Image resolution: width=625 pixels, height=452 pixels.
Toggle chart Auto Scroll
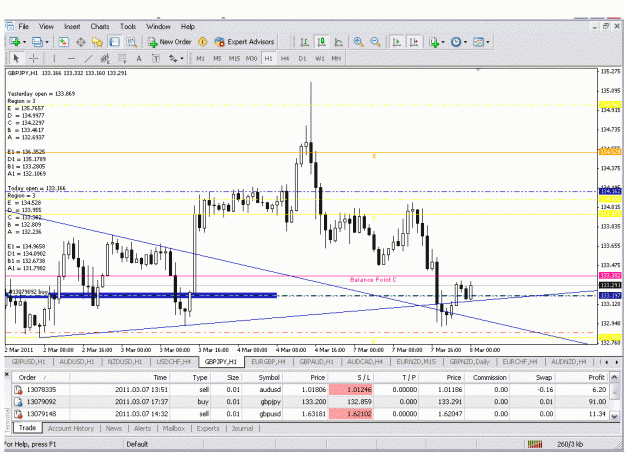coord(397,42)
